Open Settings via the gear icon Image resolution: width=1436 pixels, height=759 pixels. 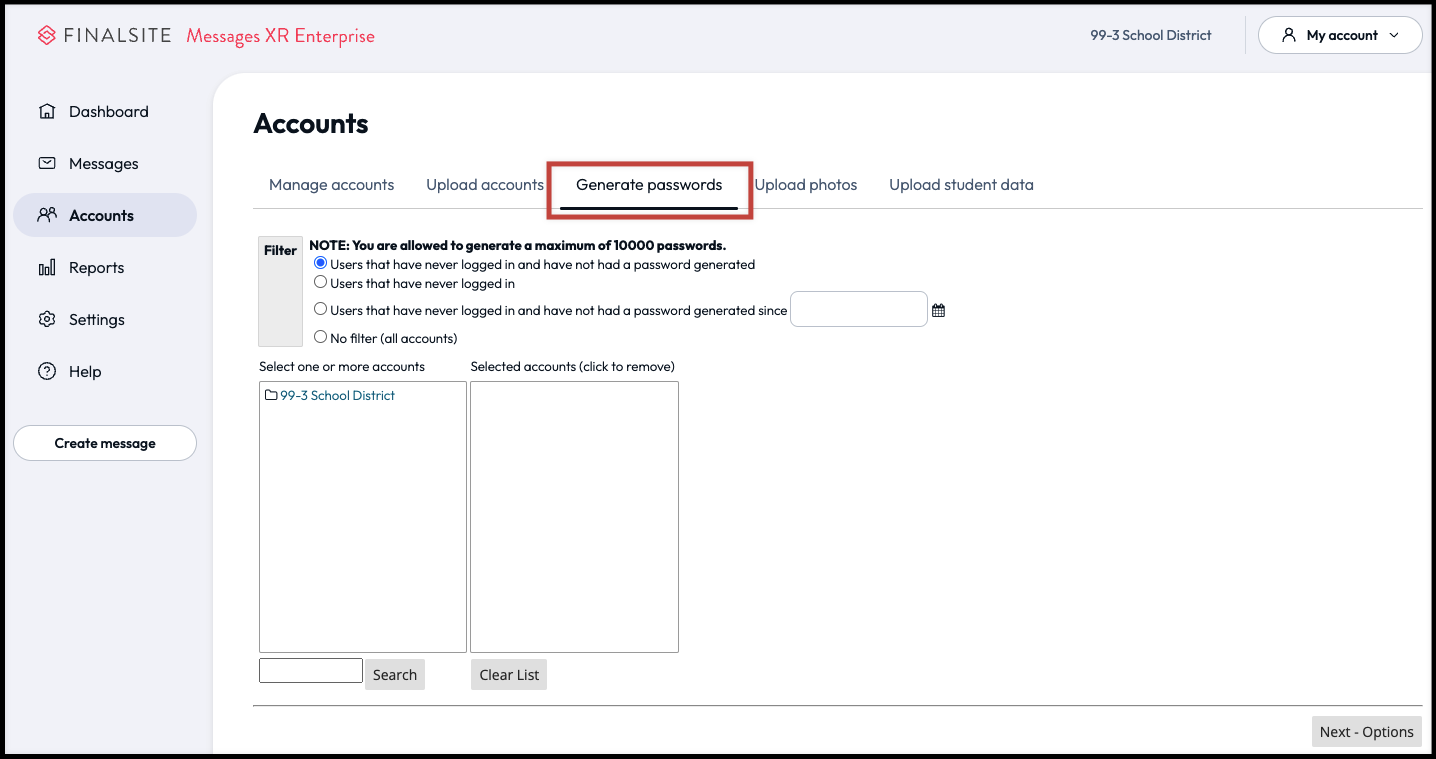click(47, 319)
